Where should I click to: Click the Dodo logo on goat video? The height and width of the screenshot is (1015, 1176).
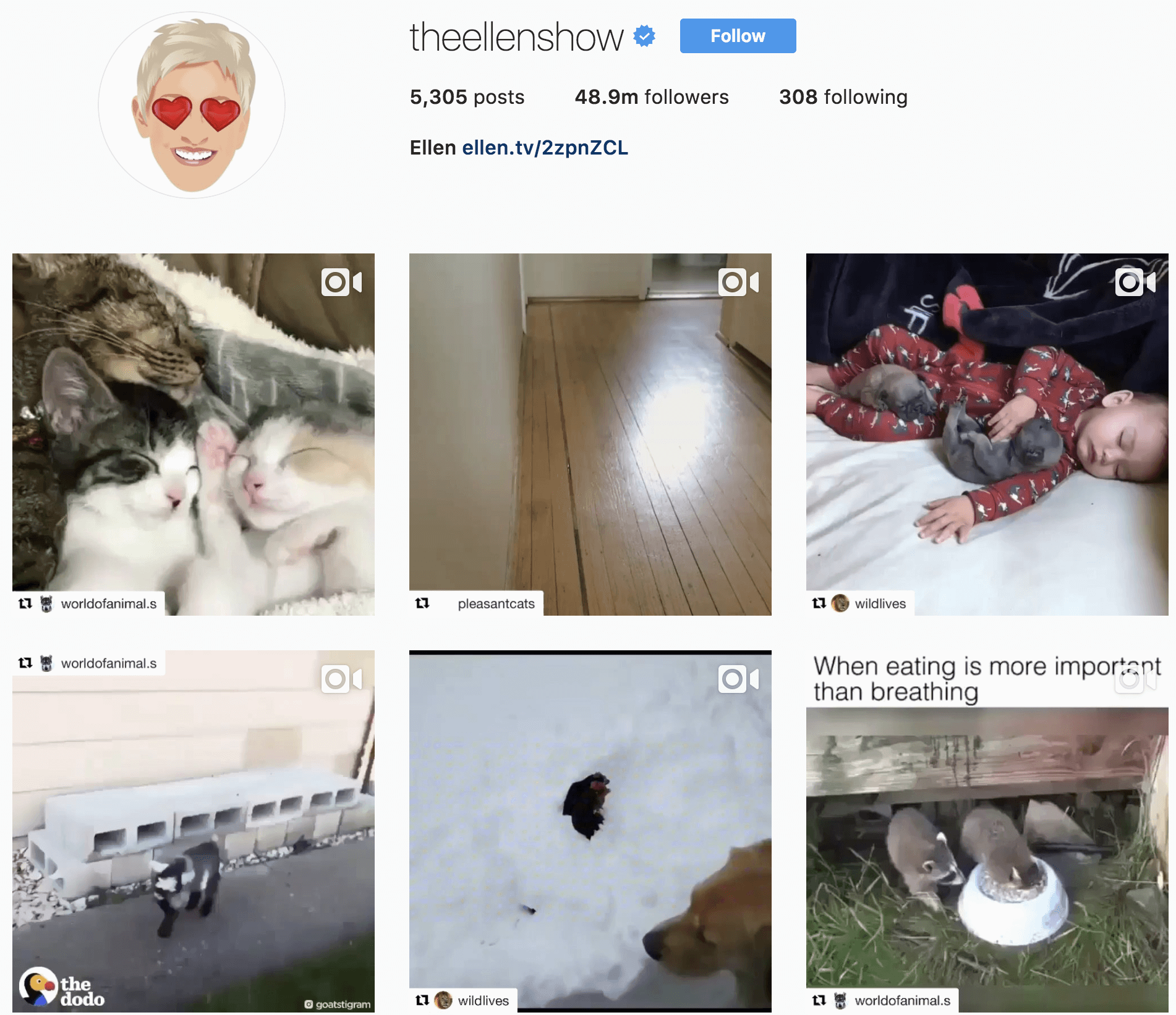(x=61, y=987)
